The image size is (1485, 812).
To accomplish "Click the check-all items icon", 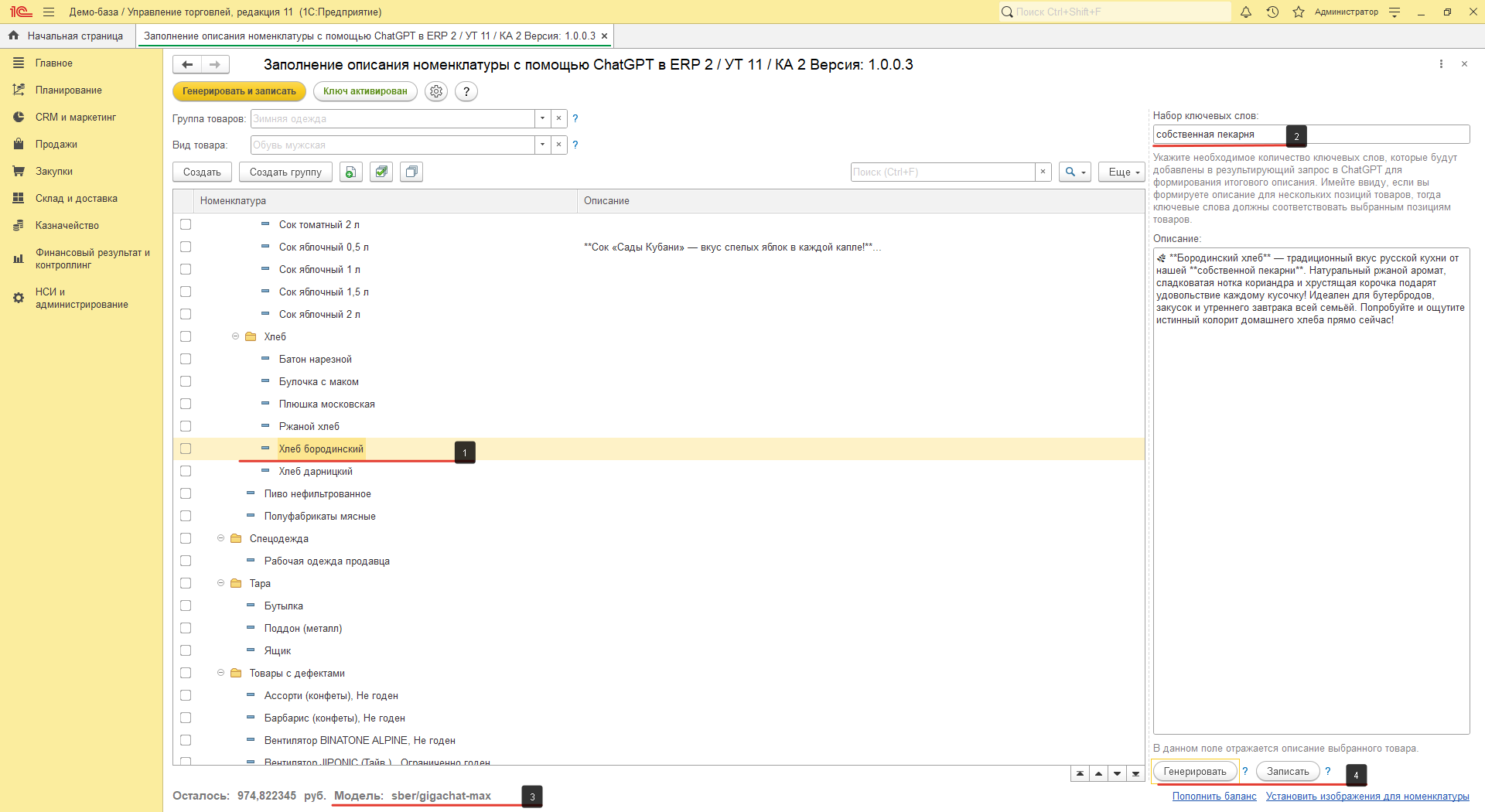I will point(381,172).
